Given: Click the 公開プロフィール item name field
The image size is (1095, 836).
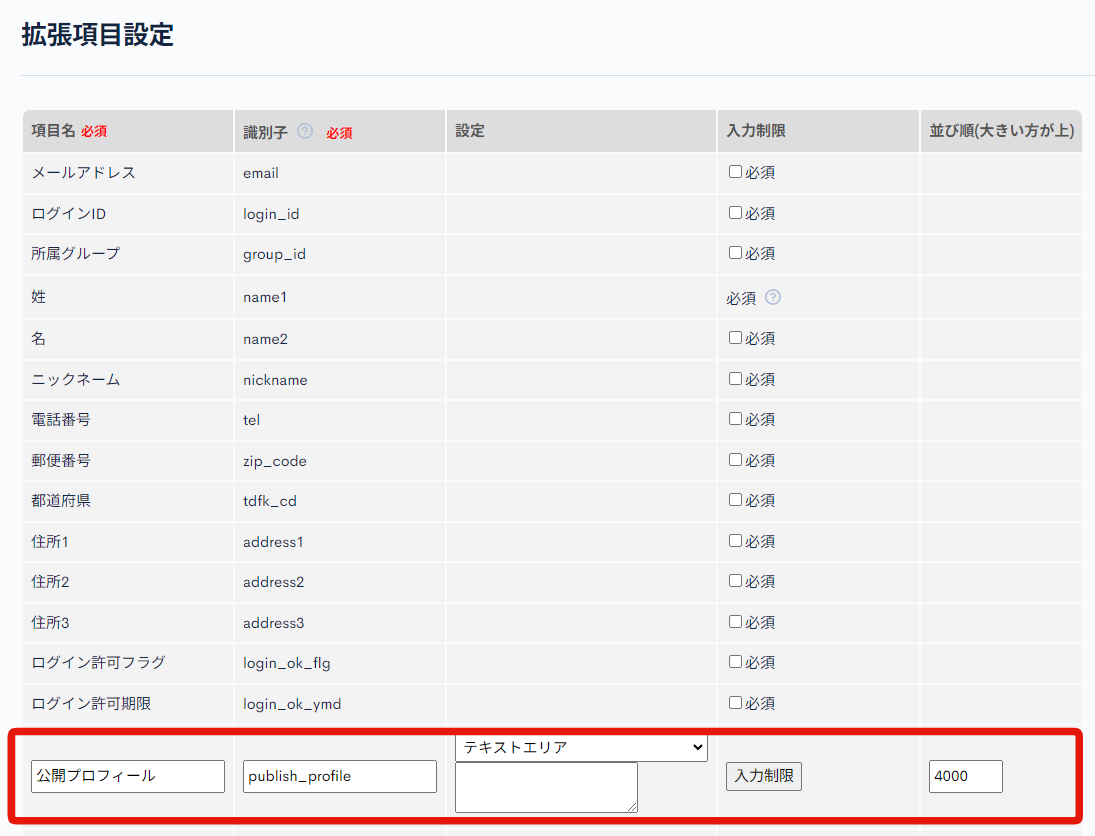Looking at the screenshot, I should 128,776.
